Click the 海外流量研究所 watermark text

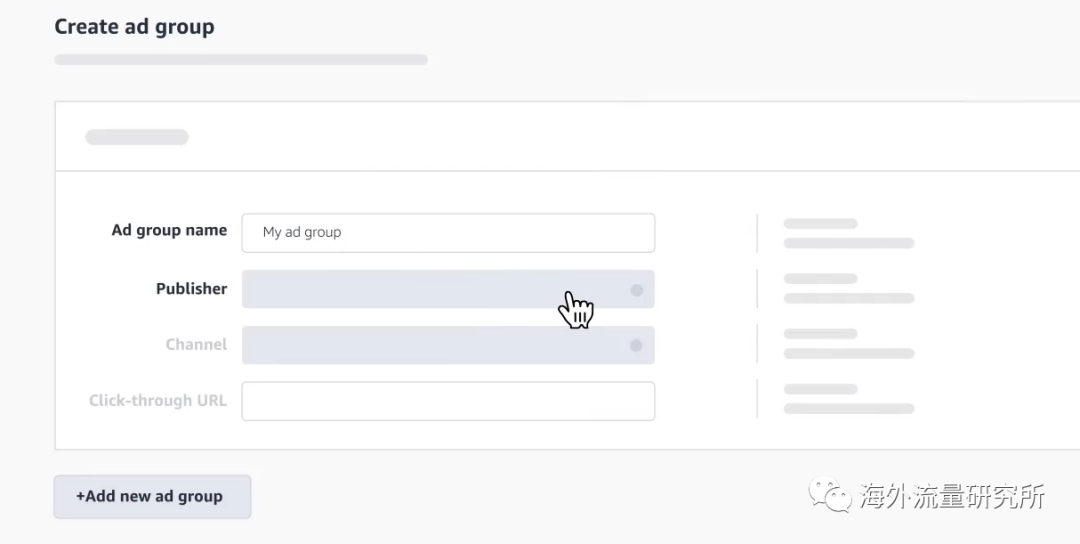coord(952,496)
